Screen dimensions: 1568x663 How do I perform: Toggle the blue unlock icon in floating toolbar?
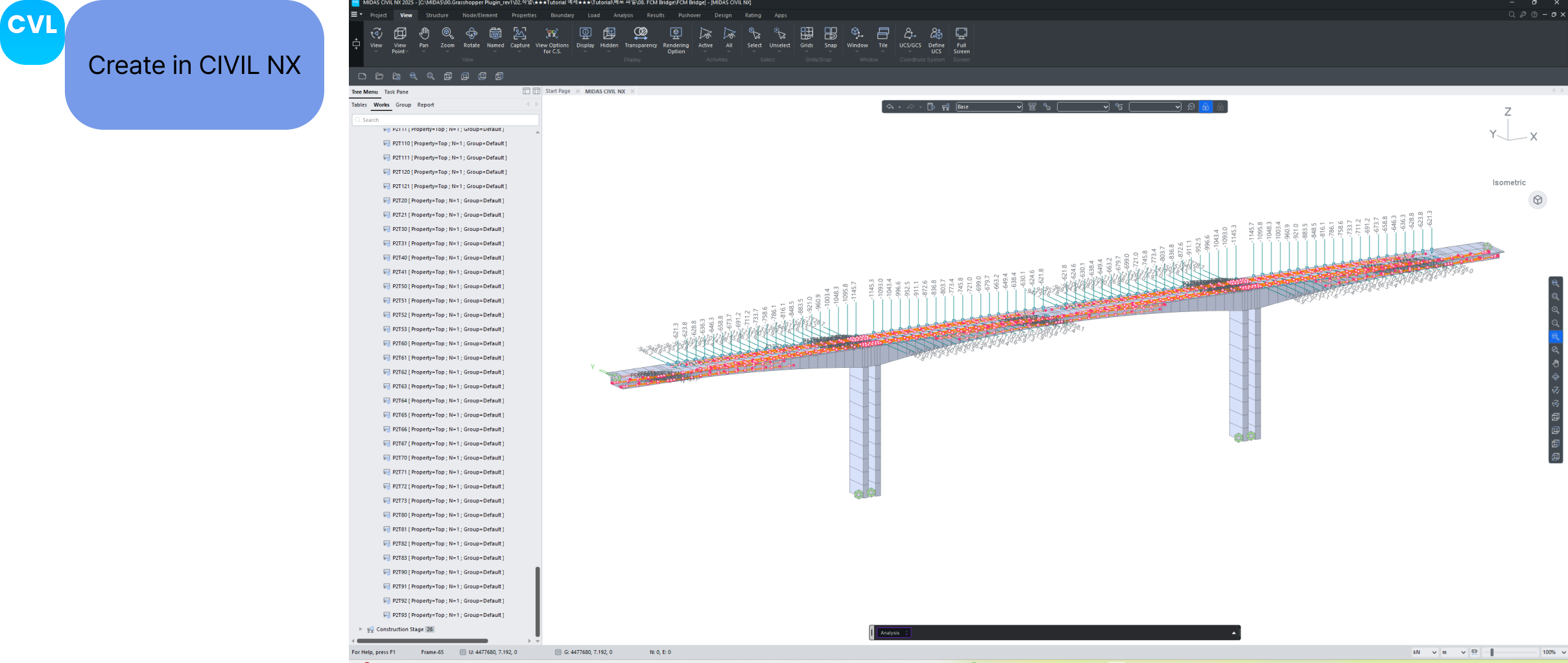(x=1206, y=107)
